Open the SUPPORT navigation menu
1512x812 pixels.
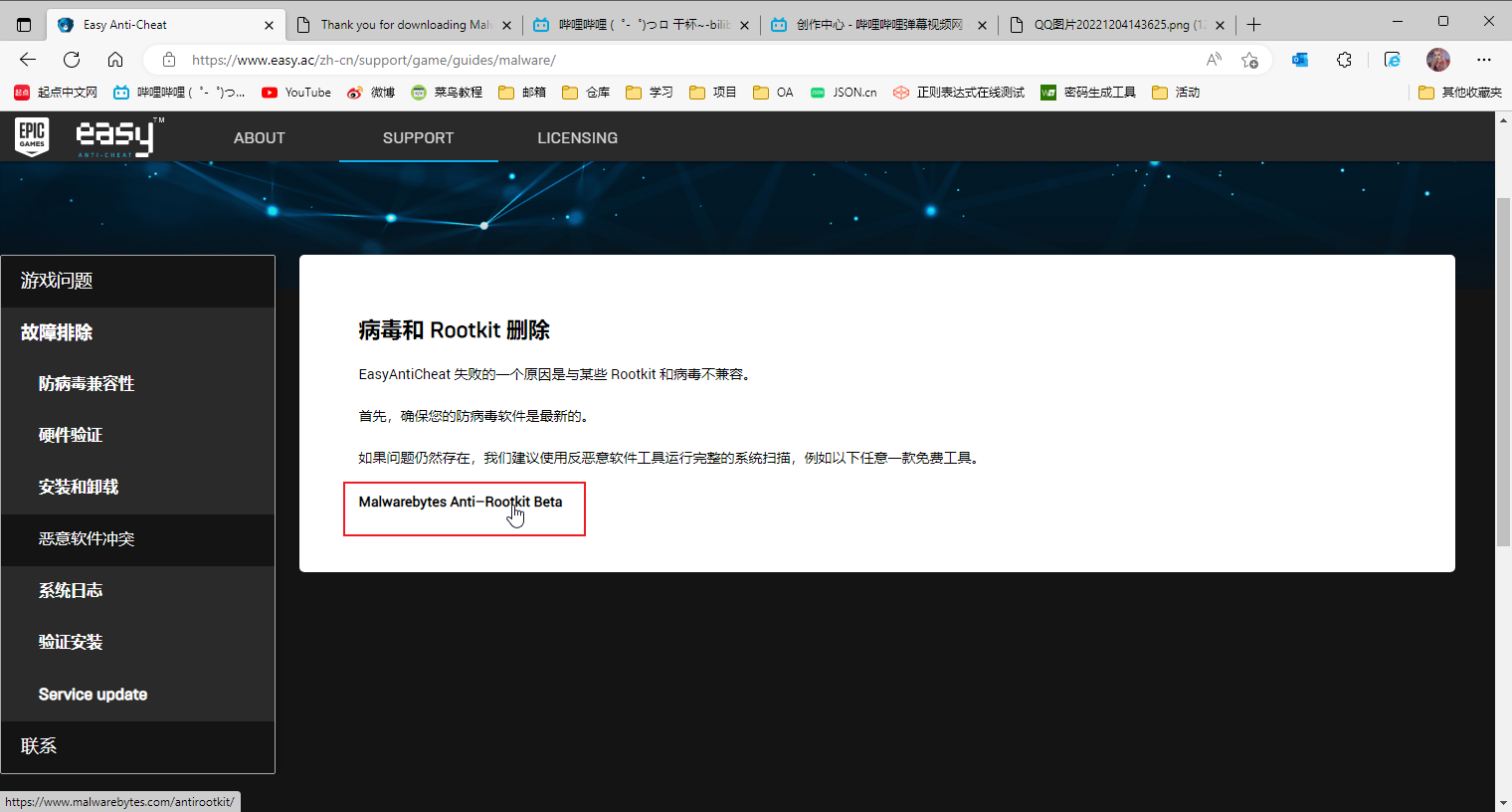click(x=418, y=138)
